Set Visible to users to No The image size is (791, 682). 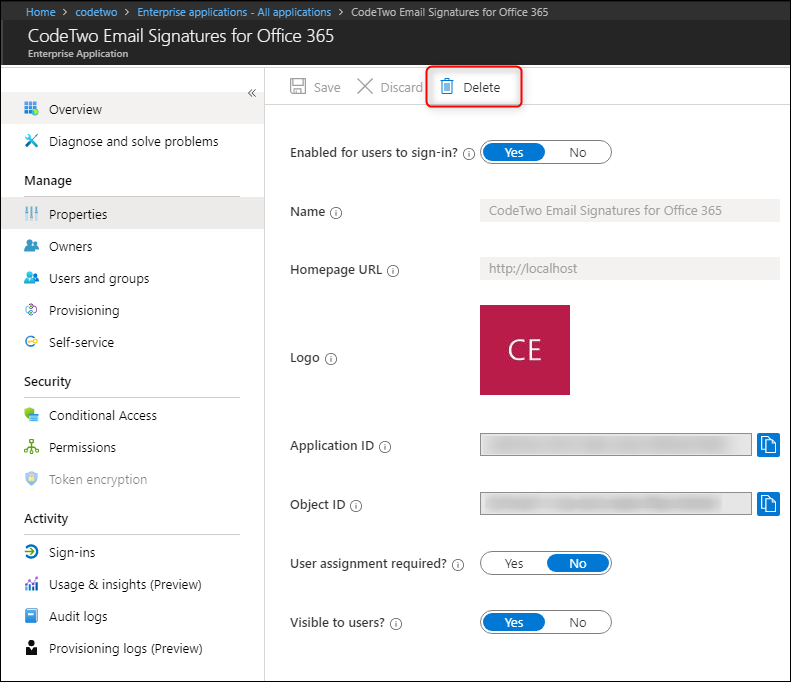coord(578,622)
